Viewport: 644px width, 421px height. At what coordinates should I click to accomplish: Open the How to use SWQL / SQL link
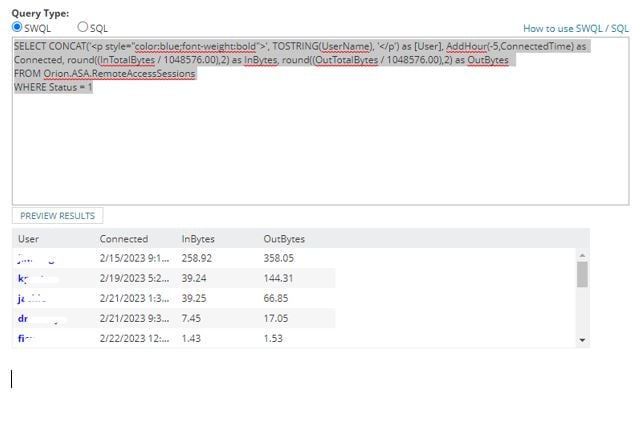[x=576, y=28]
